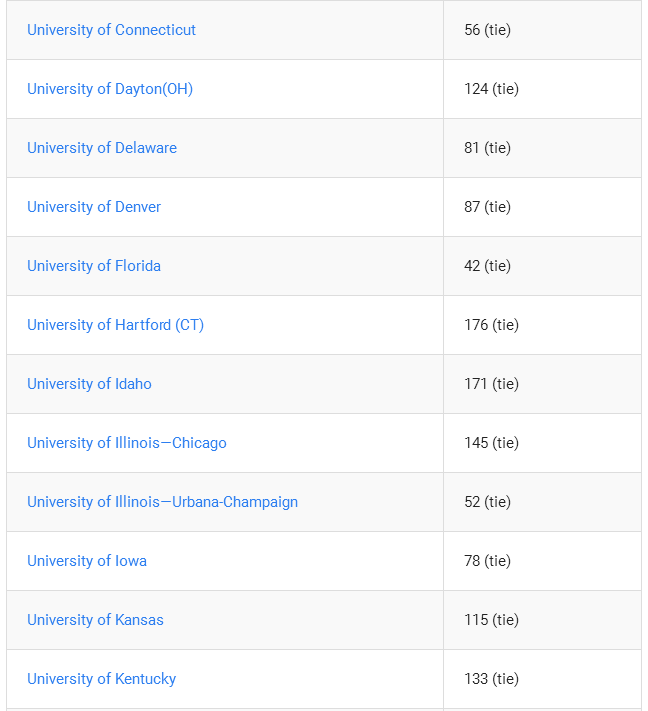Select the 115 (tie) rank cell

pos(542,619)
